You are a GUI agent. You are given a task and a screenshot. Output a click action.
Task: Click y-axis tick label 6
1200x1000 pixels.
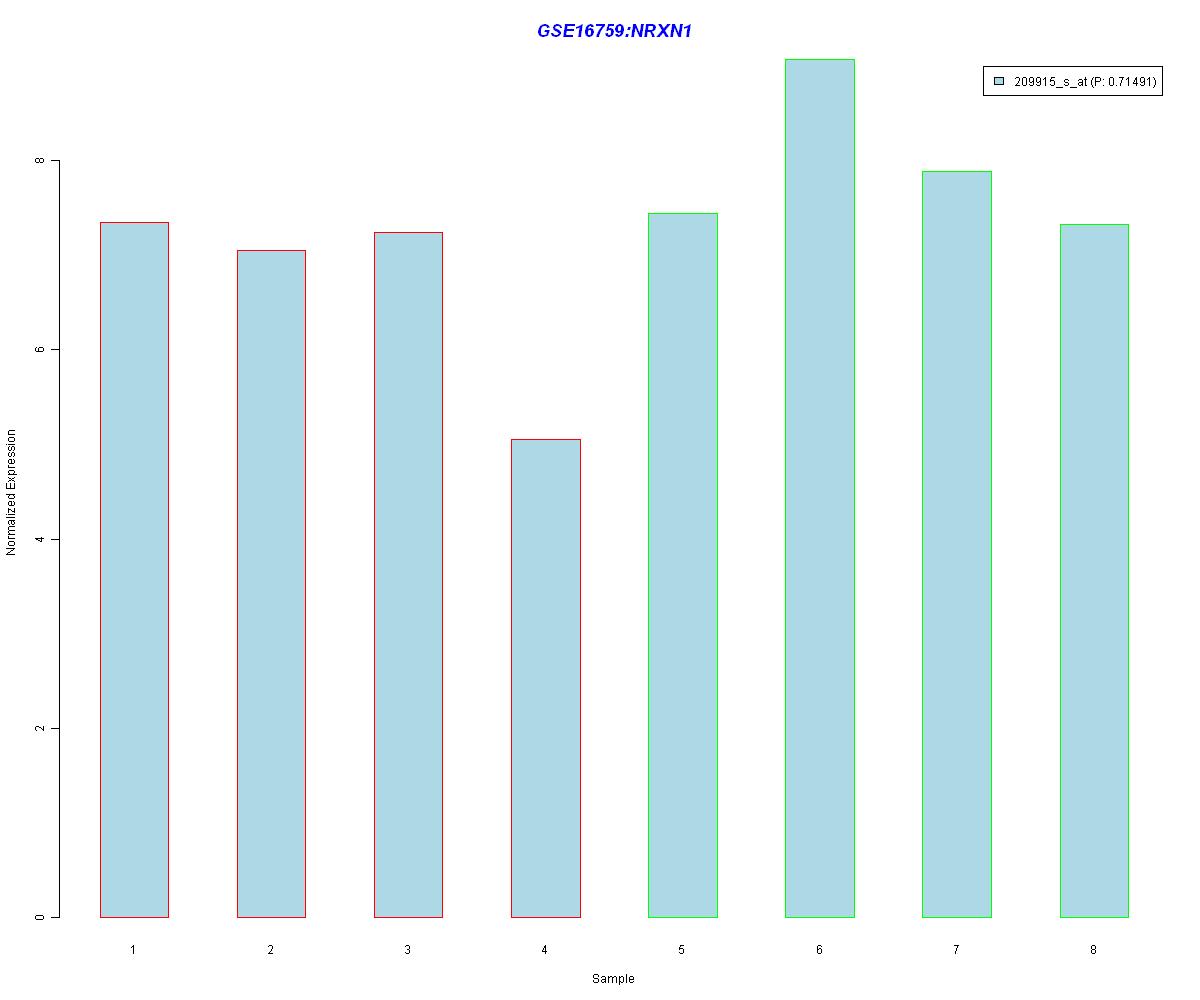tap(40, 349)
